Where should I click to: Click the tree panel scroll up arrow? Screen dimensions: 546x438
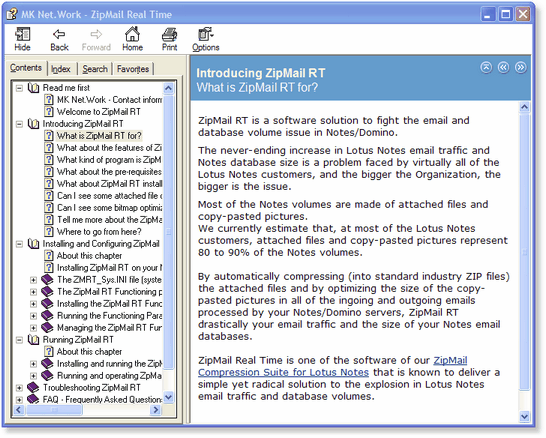tap(168, 88)
